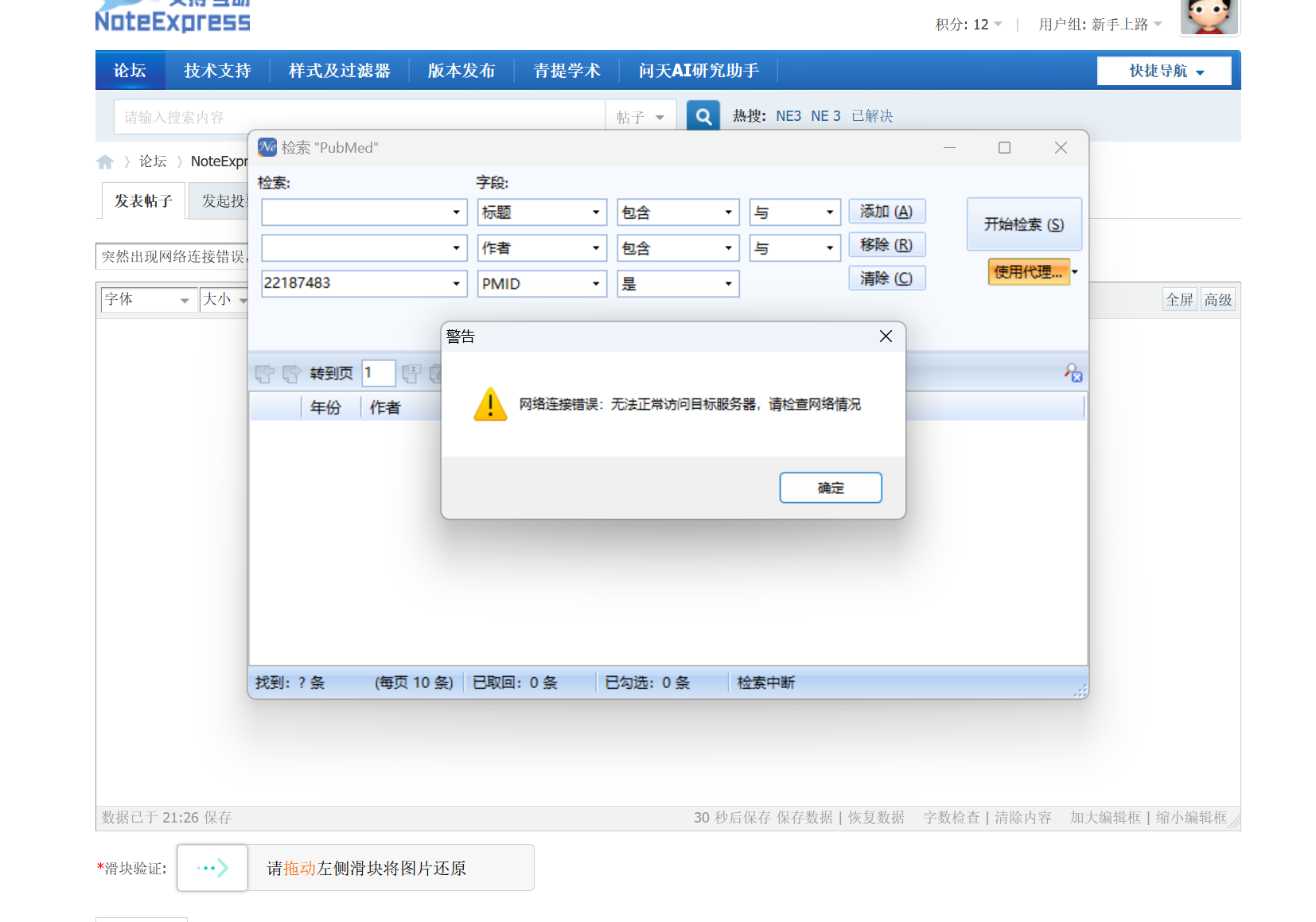Click the slider verification arrow handle
The height and width of the screenshot is (922, 1316).
tap(212, 868)
